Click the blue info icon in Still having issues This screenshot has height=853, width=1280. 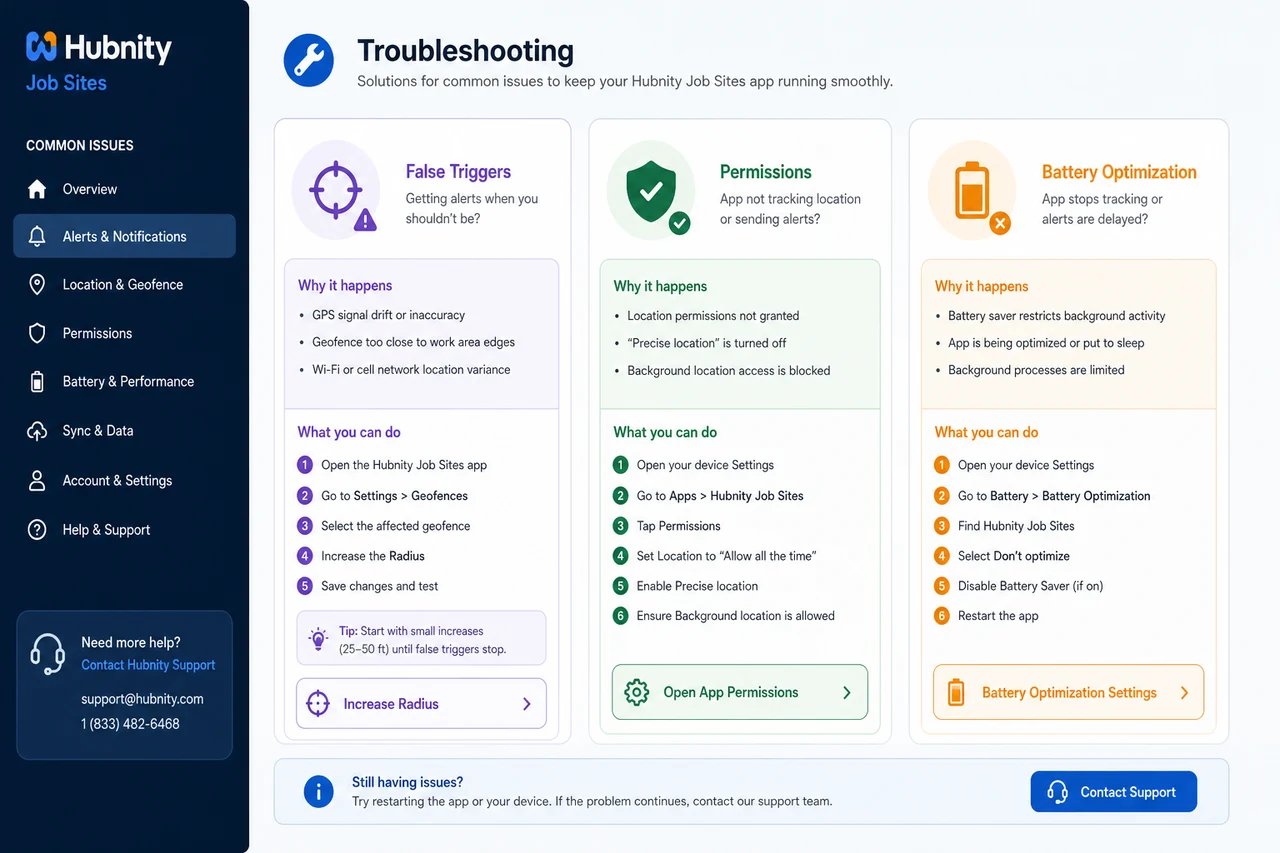[318, 792]
